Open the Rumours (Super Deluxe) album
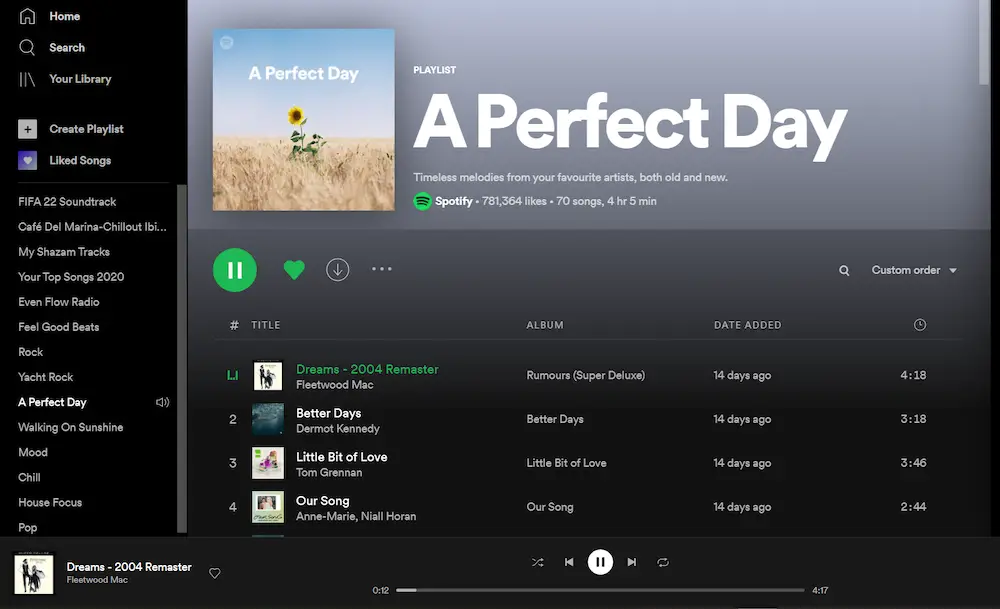The image size is (1000, 609). 585,375
